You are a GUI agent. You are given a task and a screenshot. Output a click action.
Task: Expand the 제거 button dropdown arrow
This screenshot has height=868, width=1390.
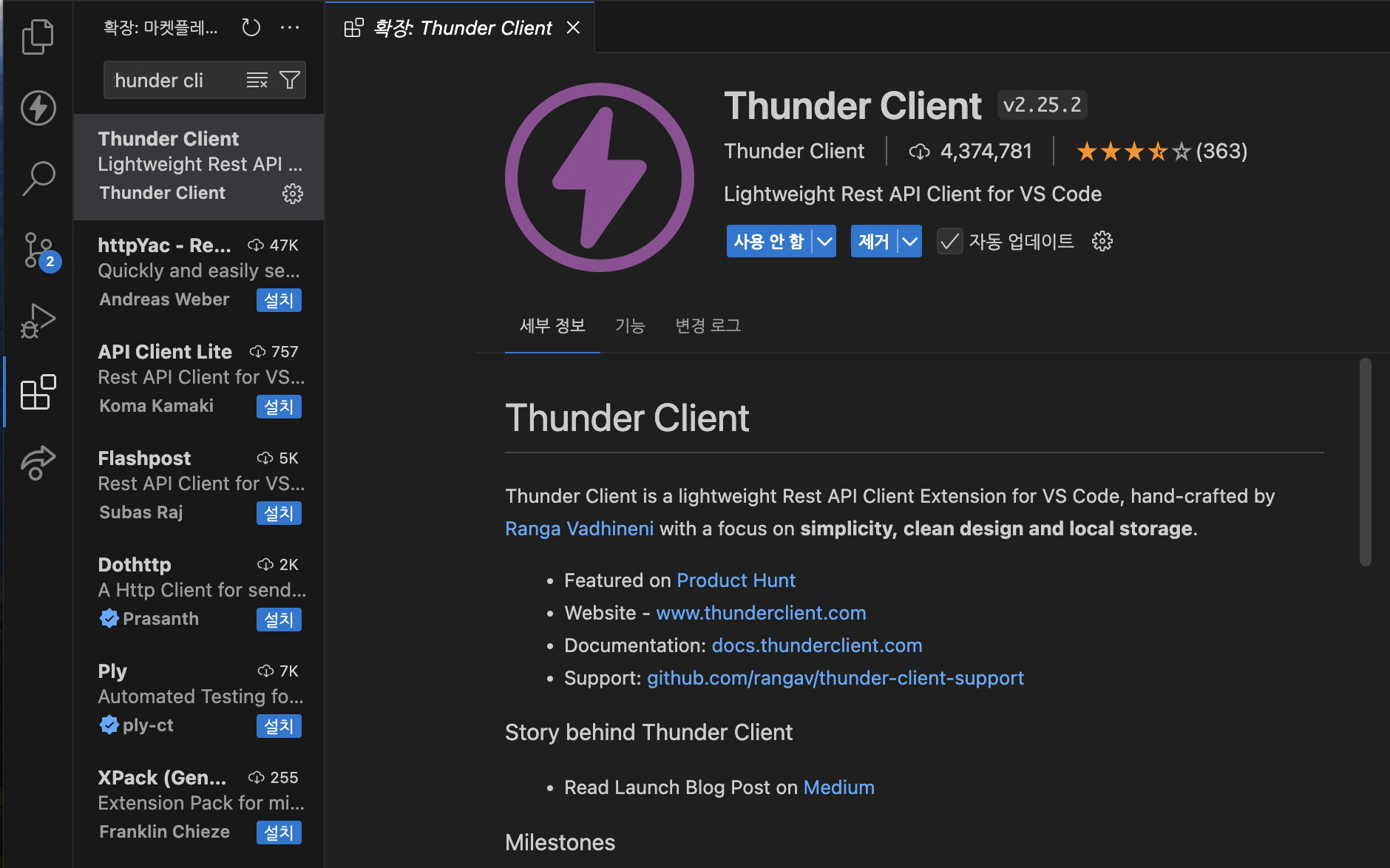pos(909,240)
